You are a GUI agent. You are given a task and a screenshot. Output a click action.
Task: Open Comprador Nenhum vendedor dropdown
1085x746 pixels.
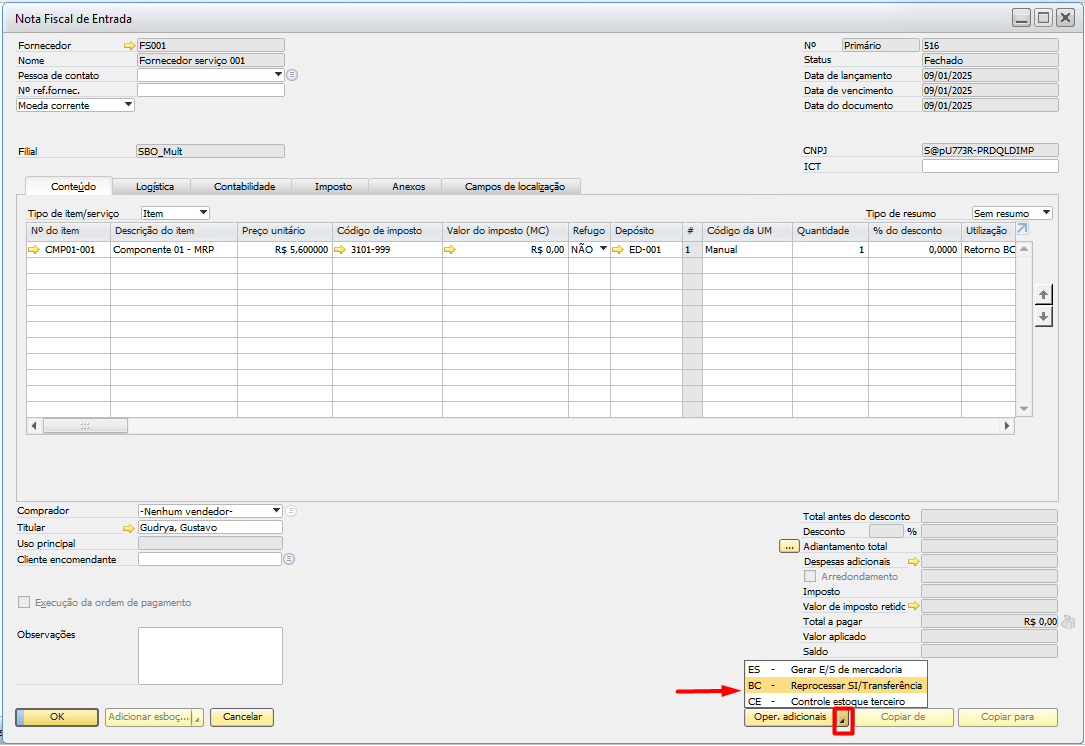click(x=277, y=511)
